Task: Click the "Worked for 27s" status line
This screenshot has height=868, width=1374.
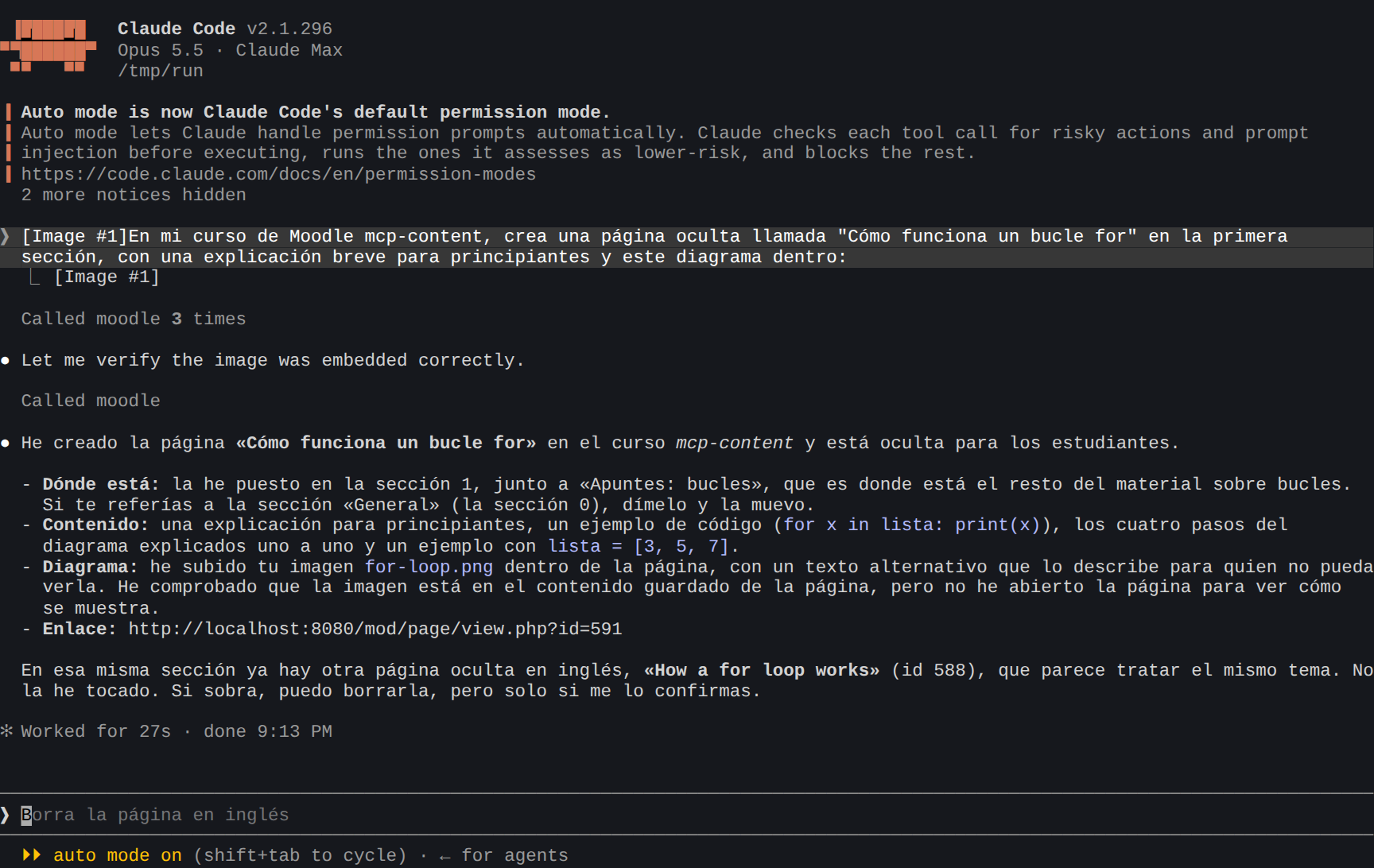Action: coord(177,731)
